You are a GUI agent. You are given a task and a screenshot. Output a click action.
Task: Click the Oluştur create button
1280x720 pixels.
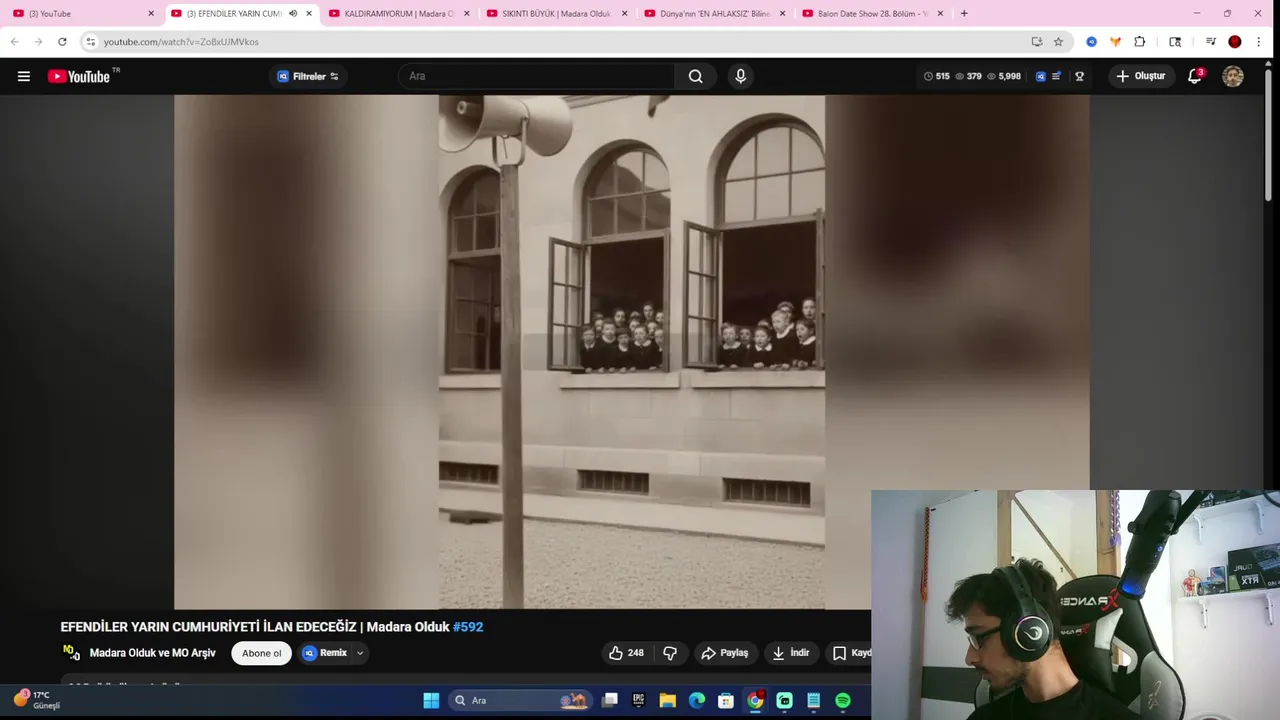pyautogui.click(x=1141, y=76)
